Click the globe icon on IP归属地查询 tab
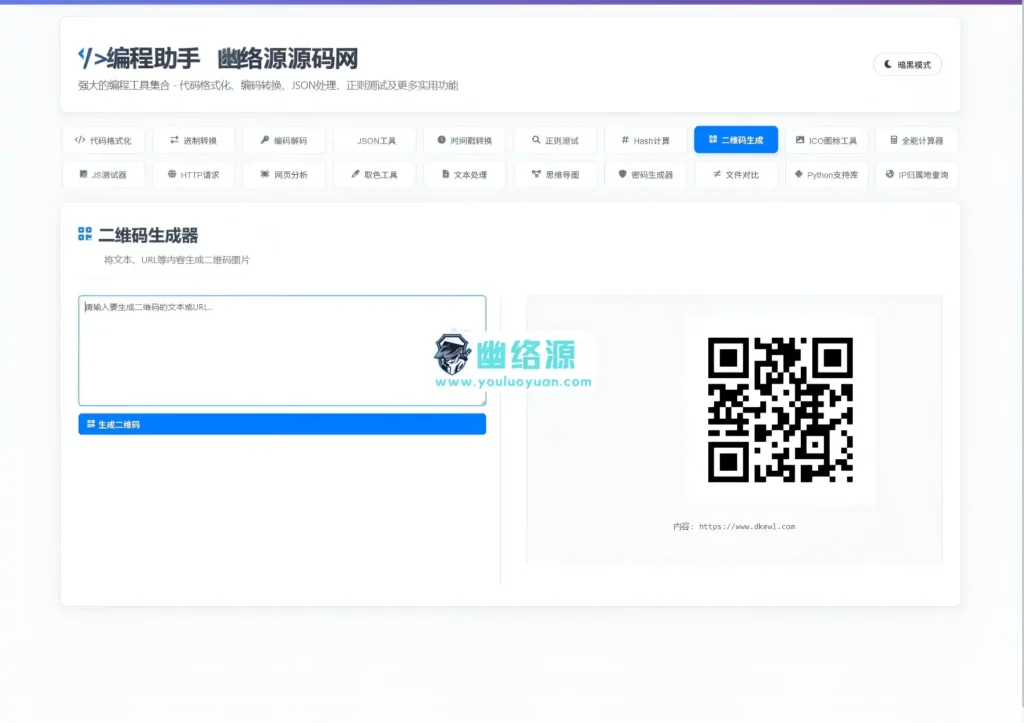This screenshot has height=723, width=1024. 889,174
